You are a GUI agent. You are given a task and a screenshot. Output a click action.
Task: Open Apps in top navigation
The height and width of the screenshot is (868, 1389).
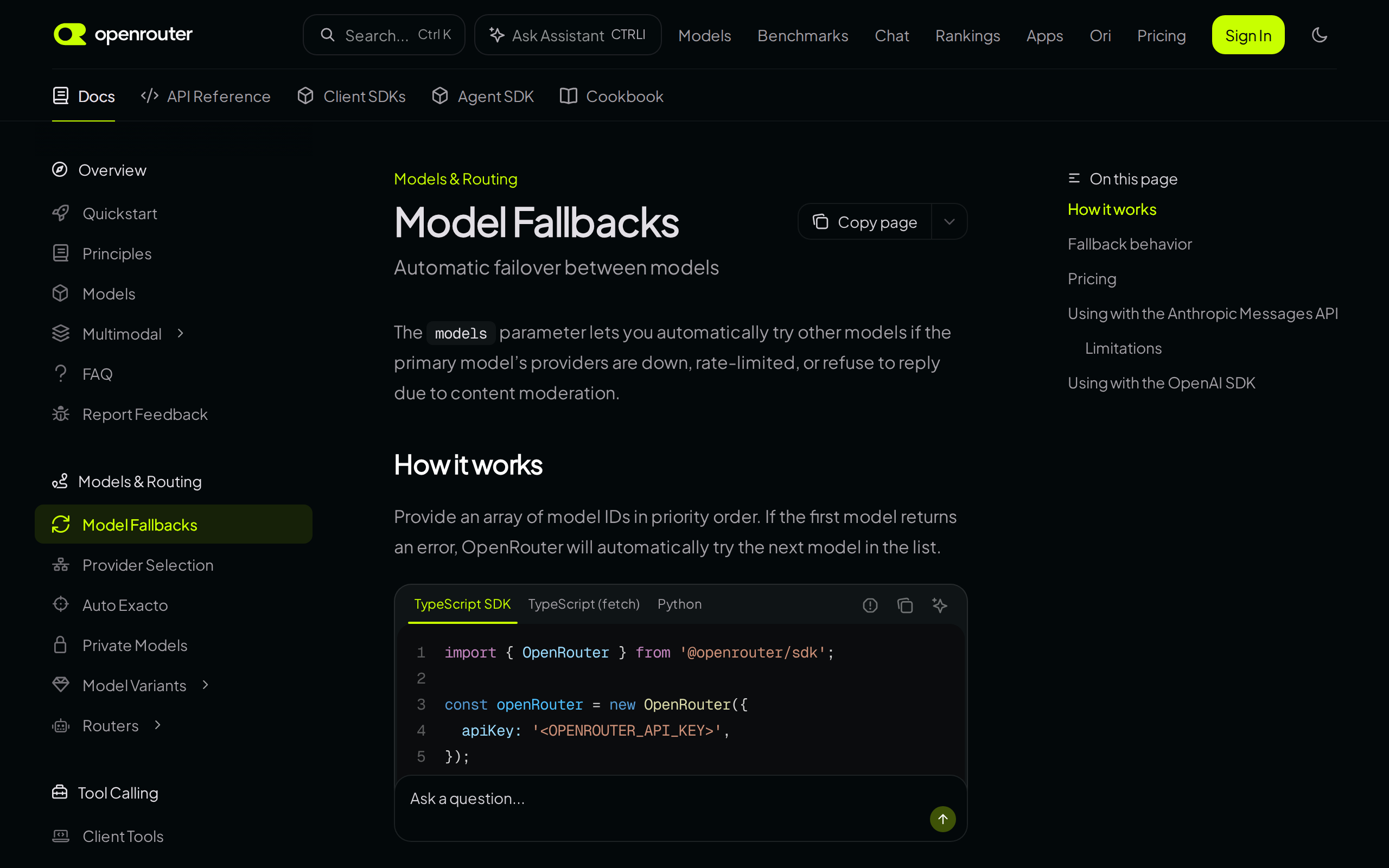pyautogui.click(x=1044, y=36)
